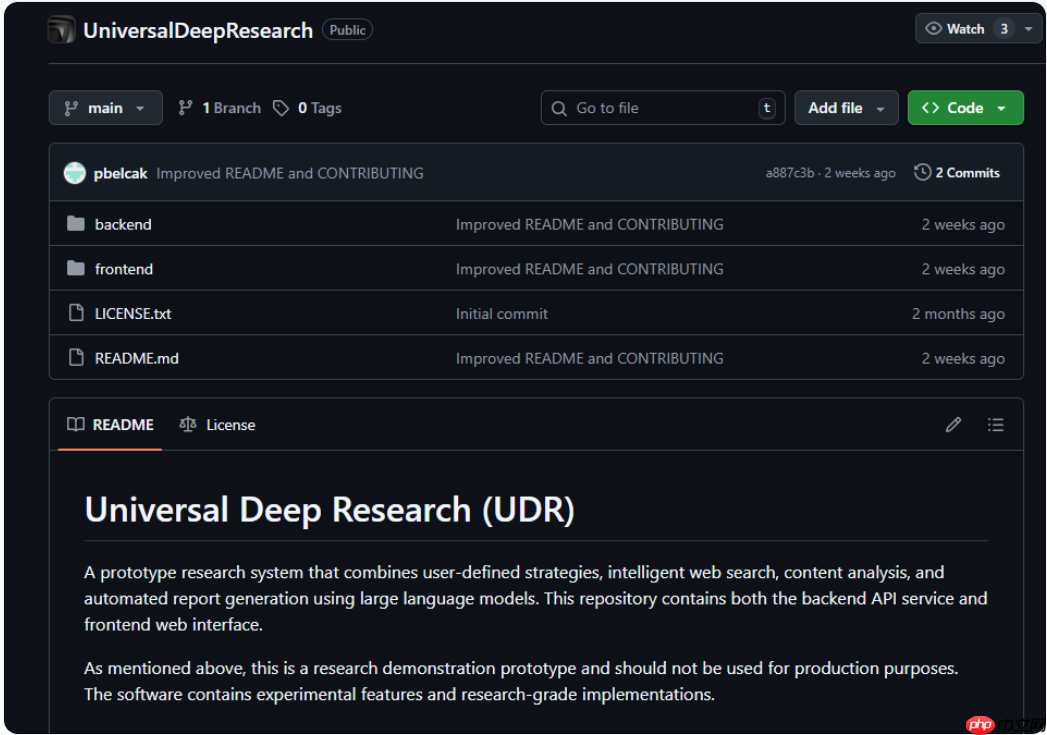Click the frontend folder icon
Screen dimensions: 1047x735
click(x=76, y=269)
